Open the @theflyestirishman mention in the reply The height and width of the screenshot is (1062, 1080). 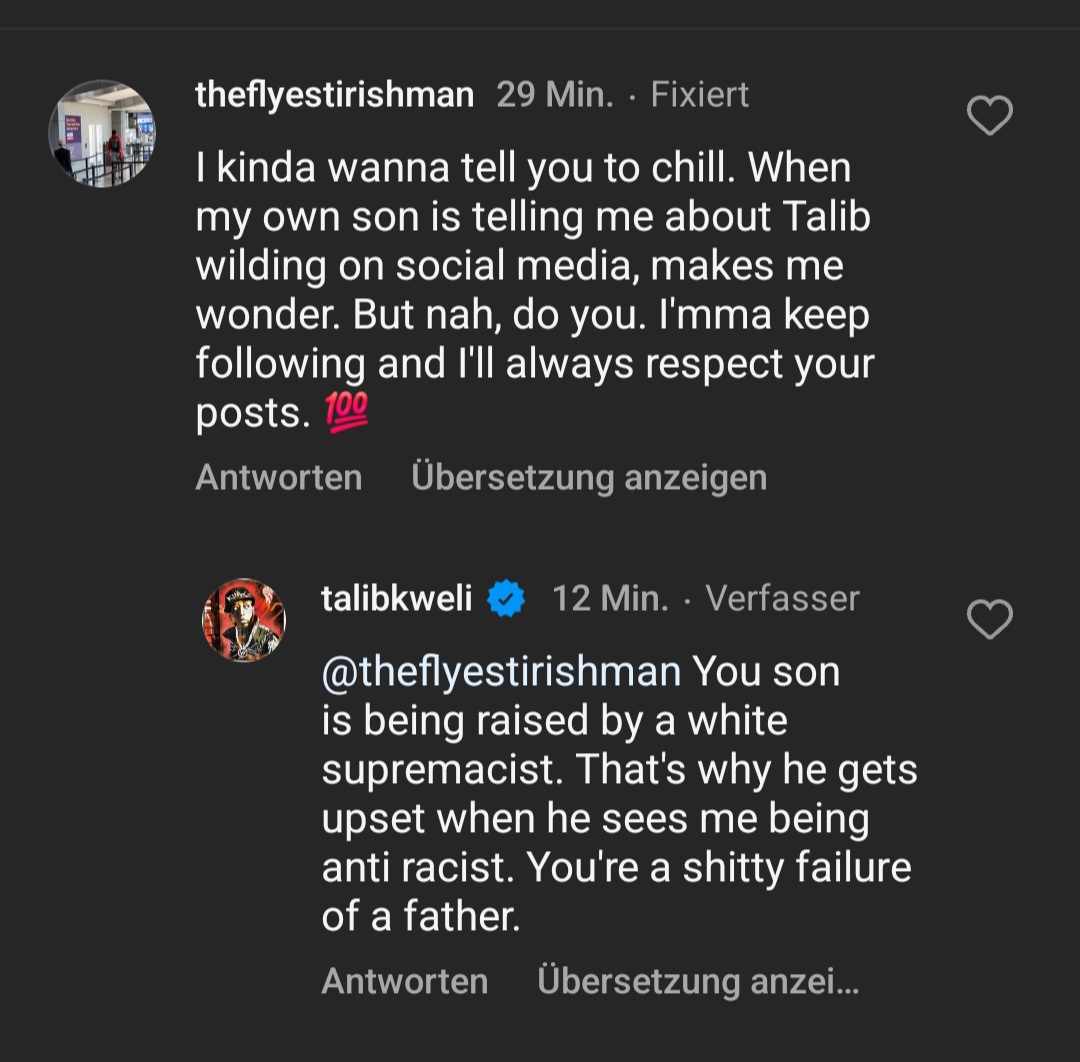point(501,671)
